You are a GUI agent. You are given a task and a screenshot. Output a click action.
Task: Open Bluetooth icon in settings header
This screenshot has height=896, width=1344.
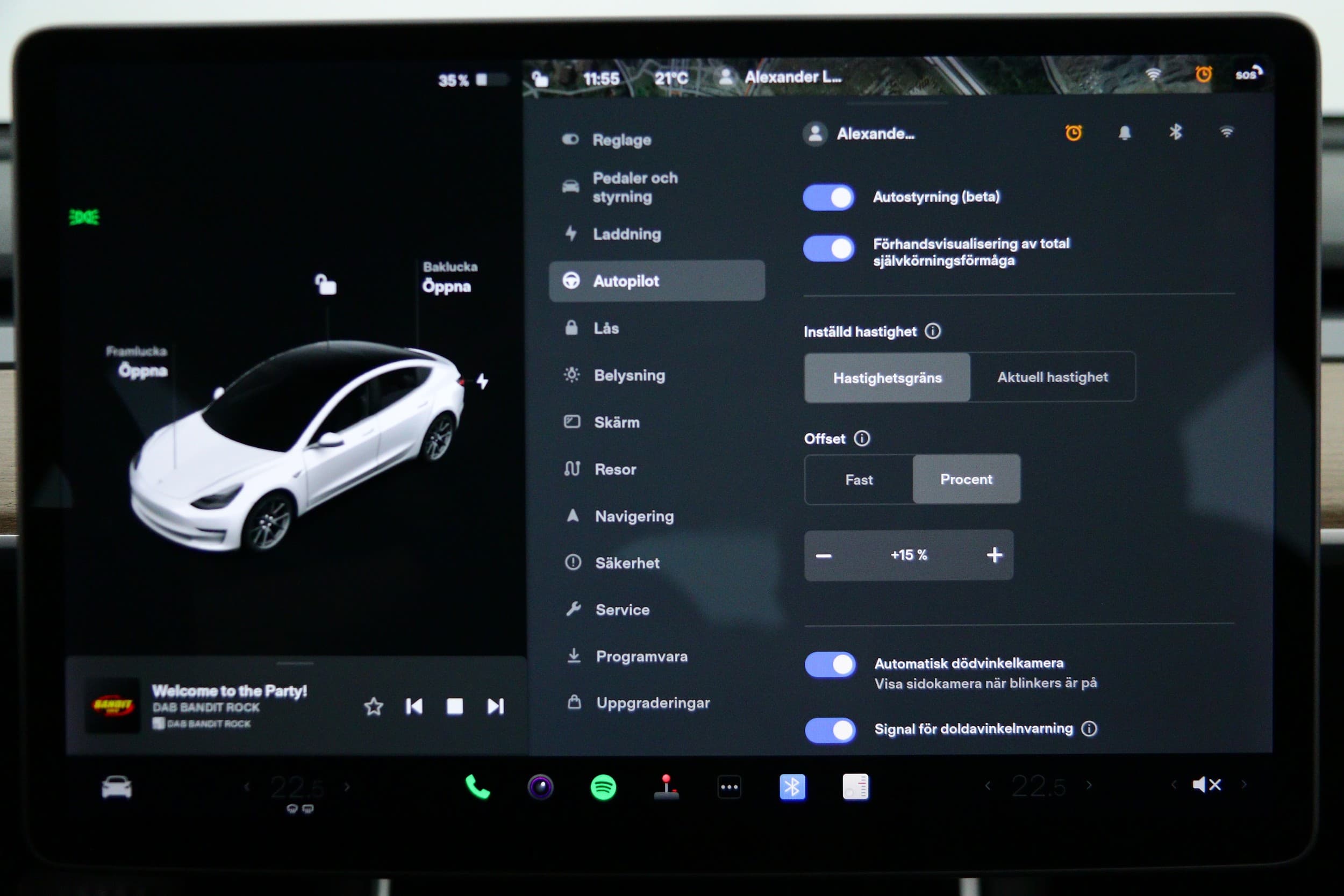coord(1175,133)
